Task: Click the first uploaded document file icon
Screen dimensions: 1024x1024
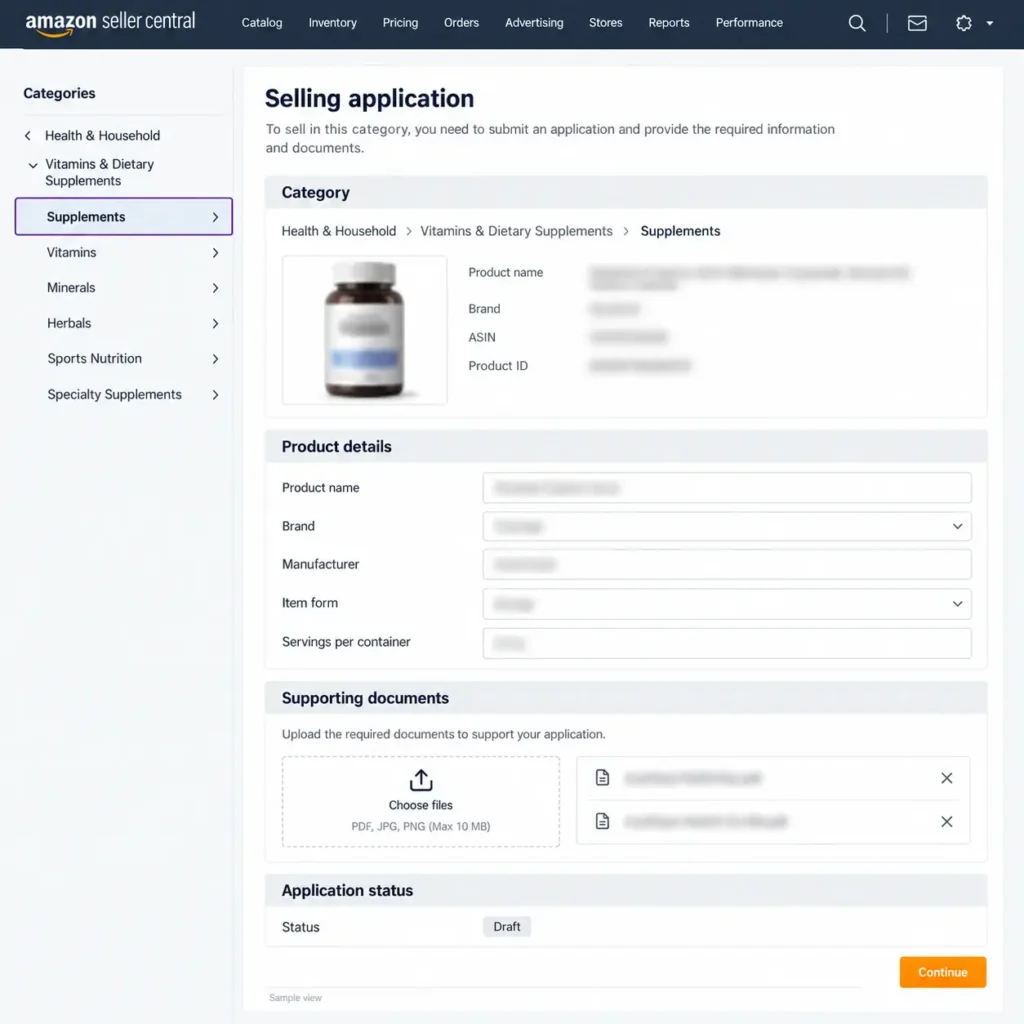Action: [x=602, y=777]
